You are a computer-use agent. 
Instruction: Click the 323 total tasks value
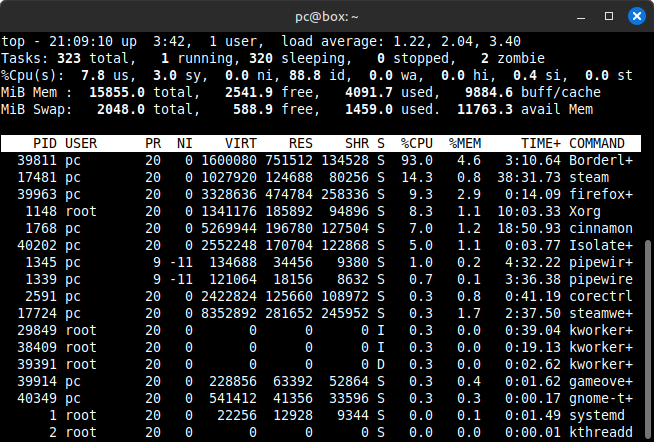[69, 58]
